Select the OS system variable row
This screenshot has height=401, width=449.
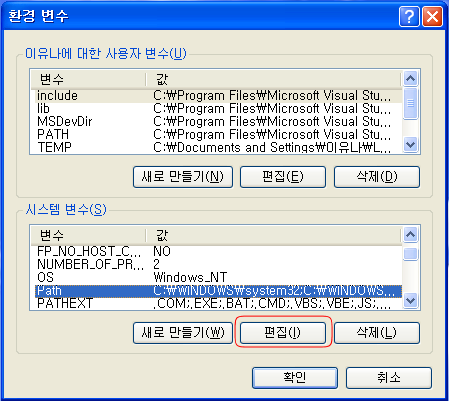217,278
